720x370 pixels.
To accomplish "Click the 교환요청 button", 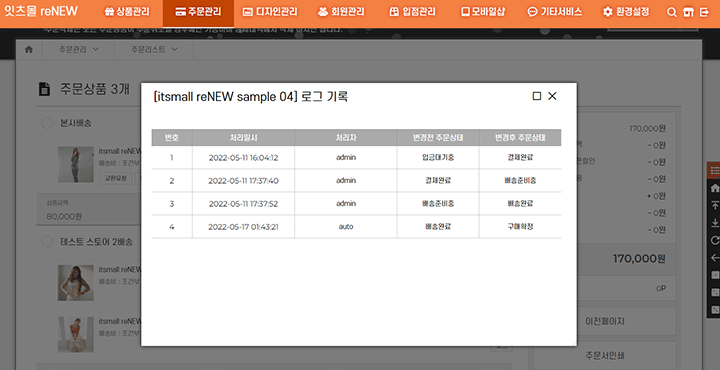I will [x=115, y=178].
